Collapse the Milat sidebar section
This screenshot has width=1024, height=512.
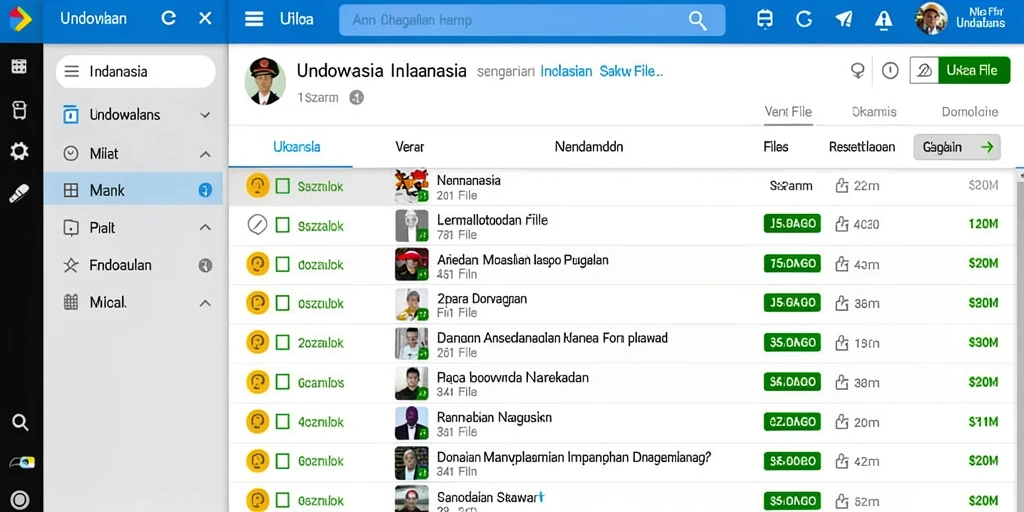[x=205, y=154]
